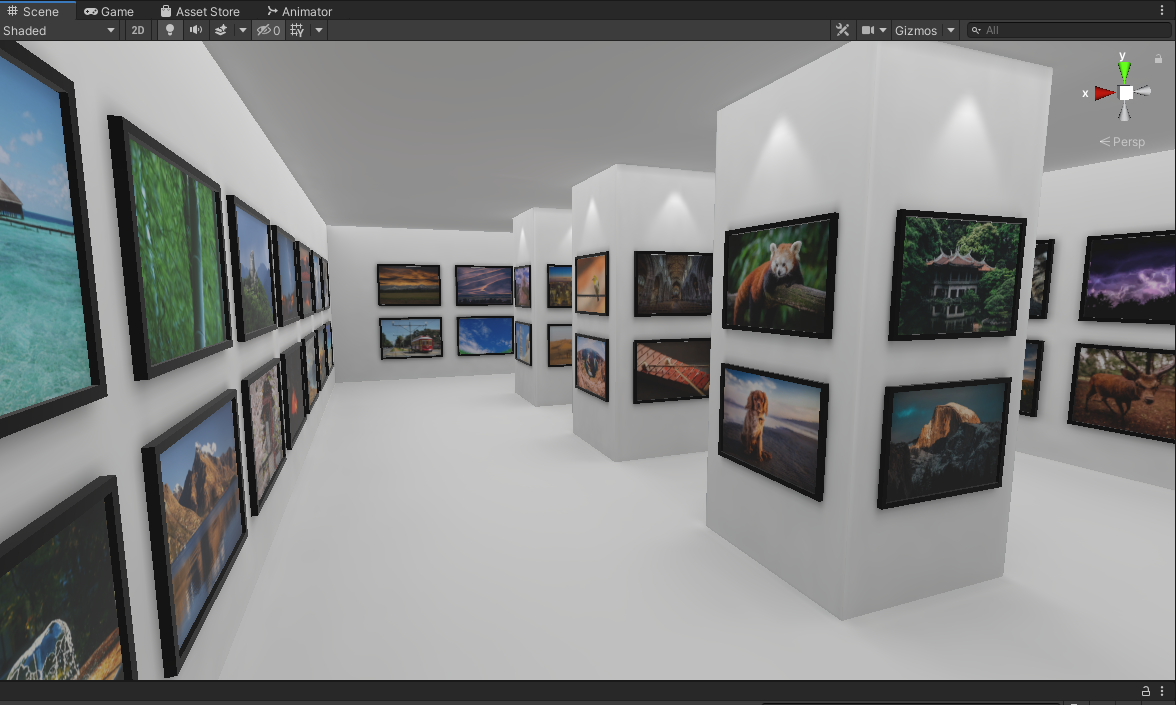
Task: Click the green Y axis of the orientation gizmo
Action: [1124, 70]
